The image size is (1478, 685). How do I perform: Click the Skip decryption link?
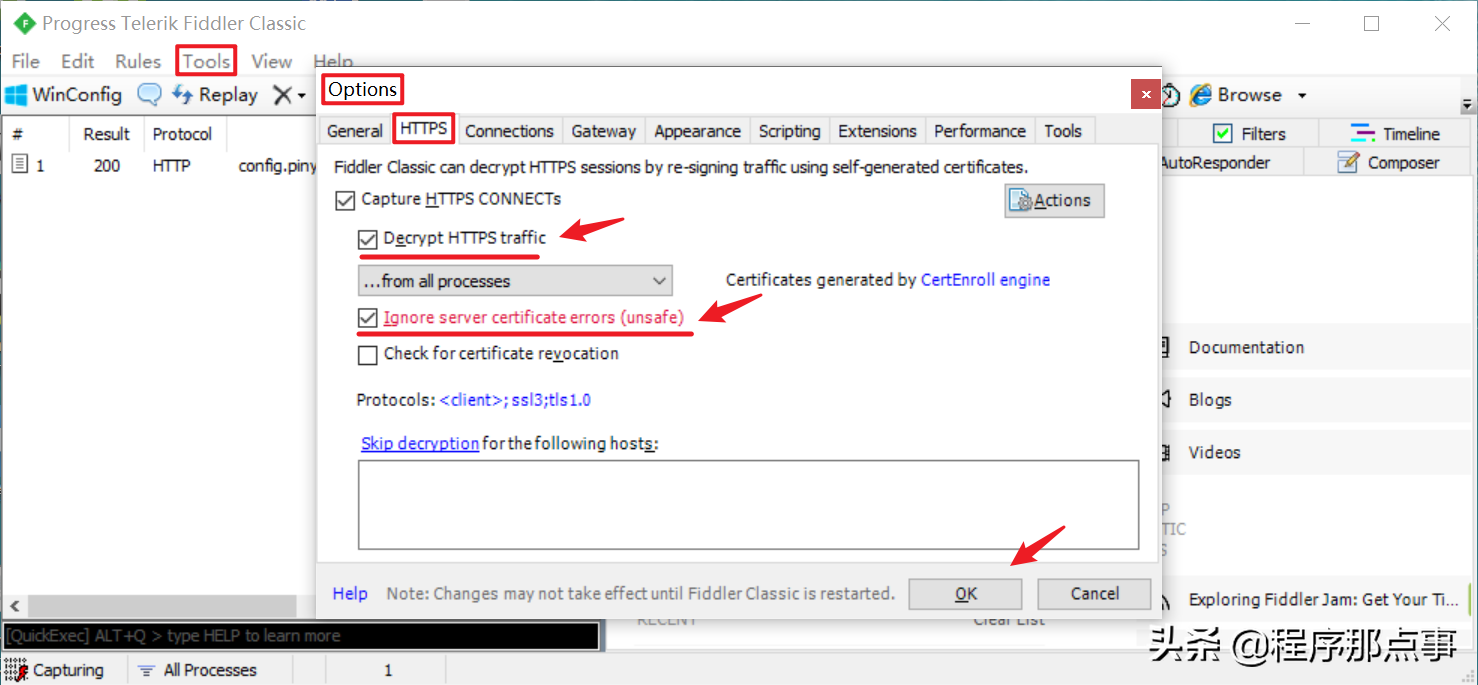tap(419, 443)
